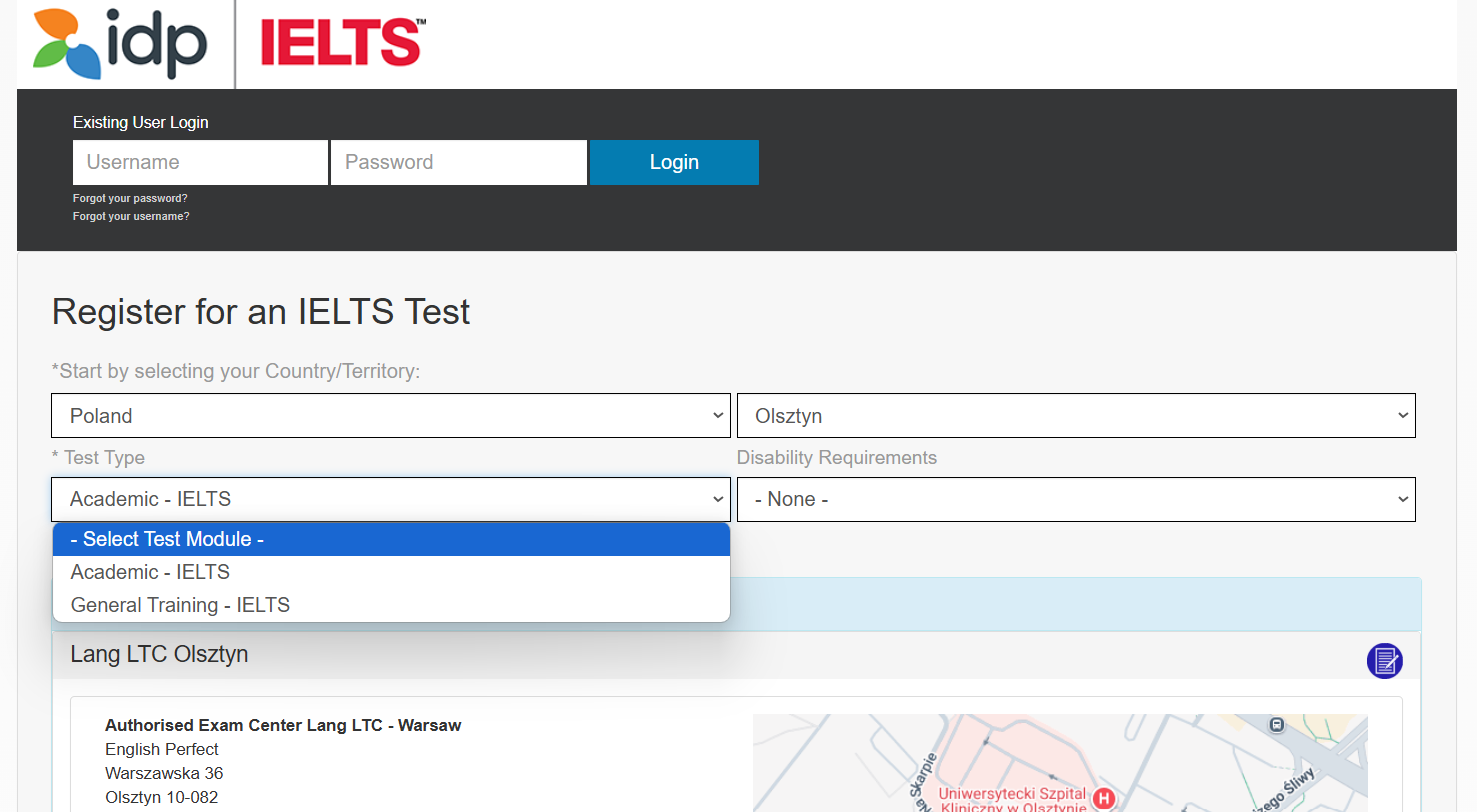Click the idp logo
This screenshot has width=1477, height=812.
pos(119,44)
